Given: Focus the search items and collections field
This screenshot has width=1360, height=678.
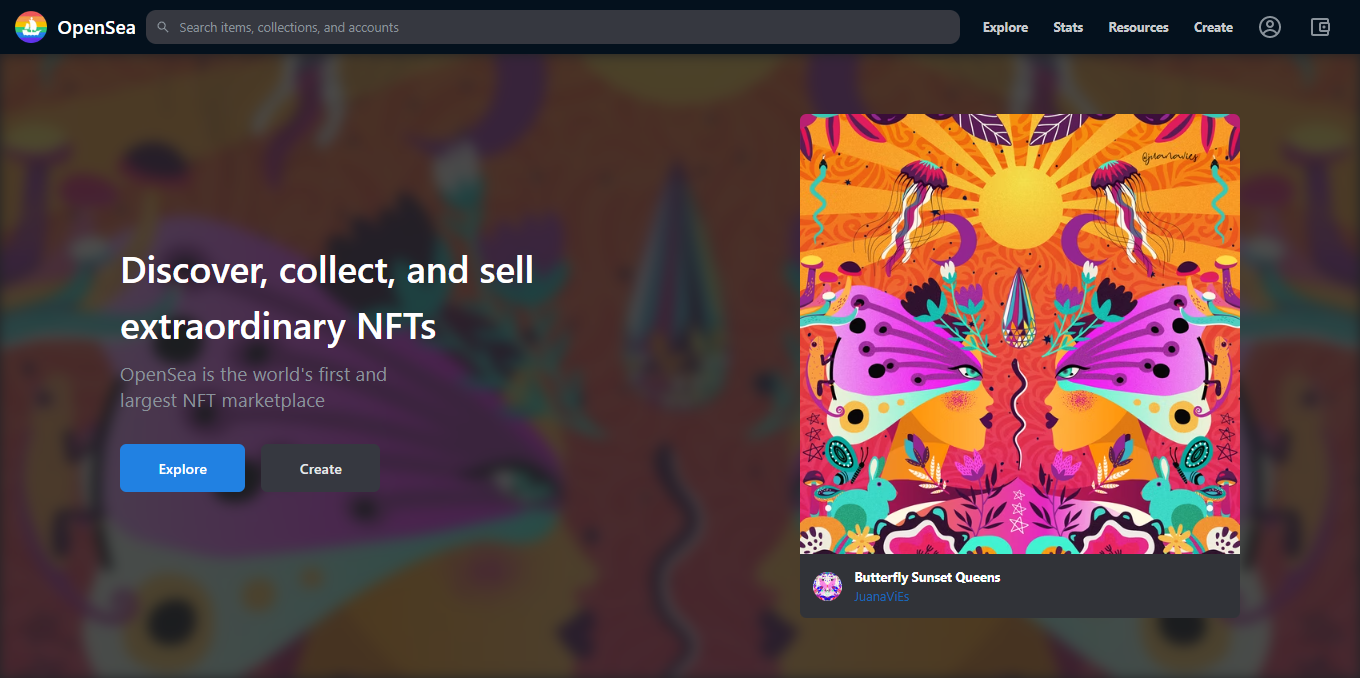Looking at the screenshot, I should click(x=553, y=27).
